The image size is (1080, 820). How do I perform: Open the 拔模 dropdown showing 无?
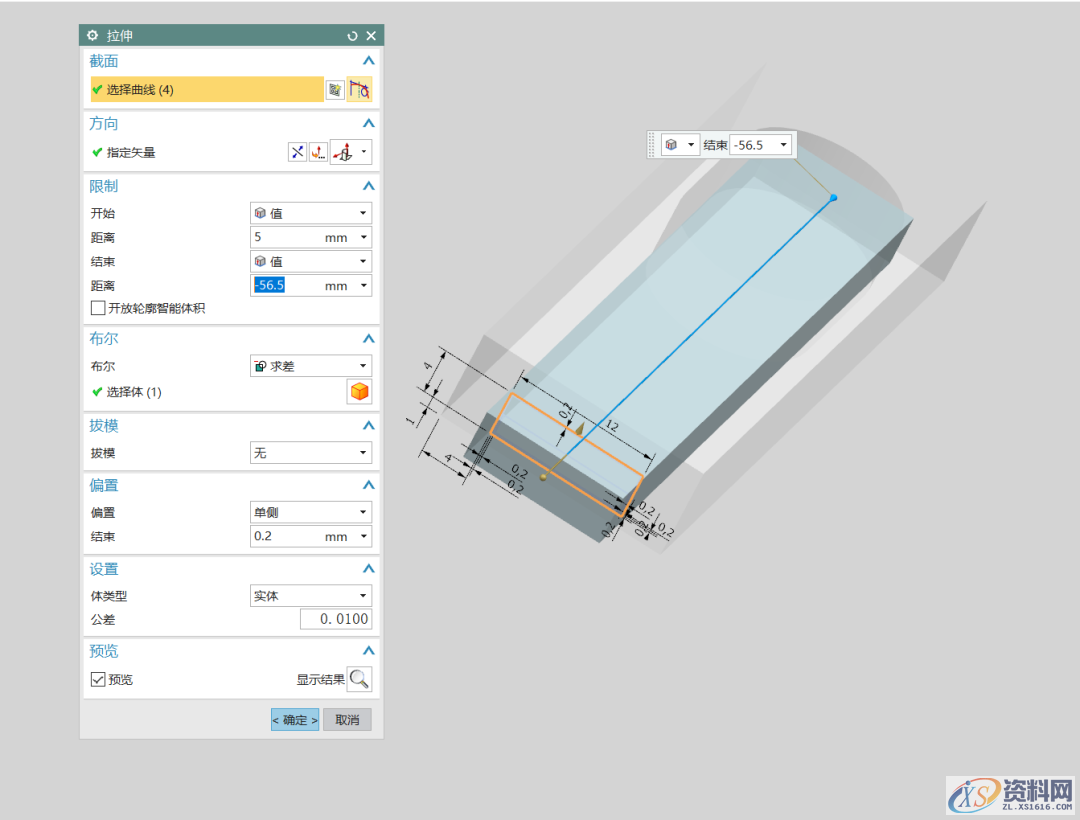click(x=310, y=453)
